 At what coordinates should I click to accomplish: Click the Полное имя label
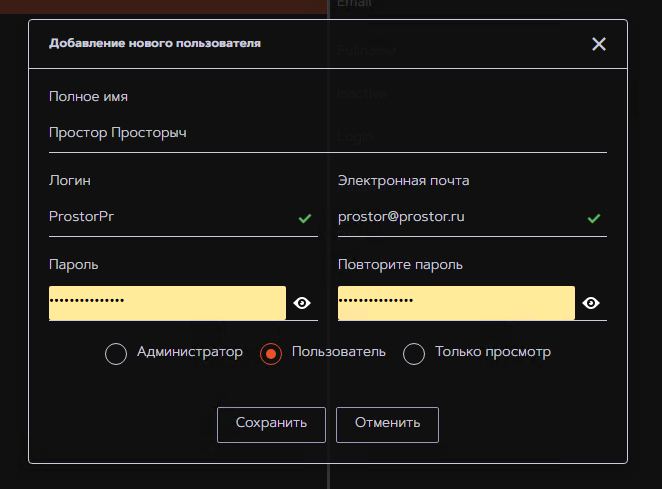[88, 97]
